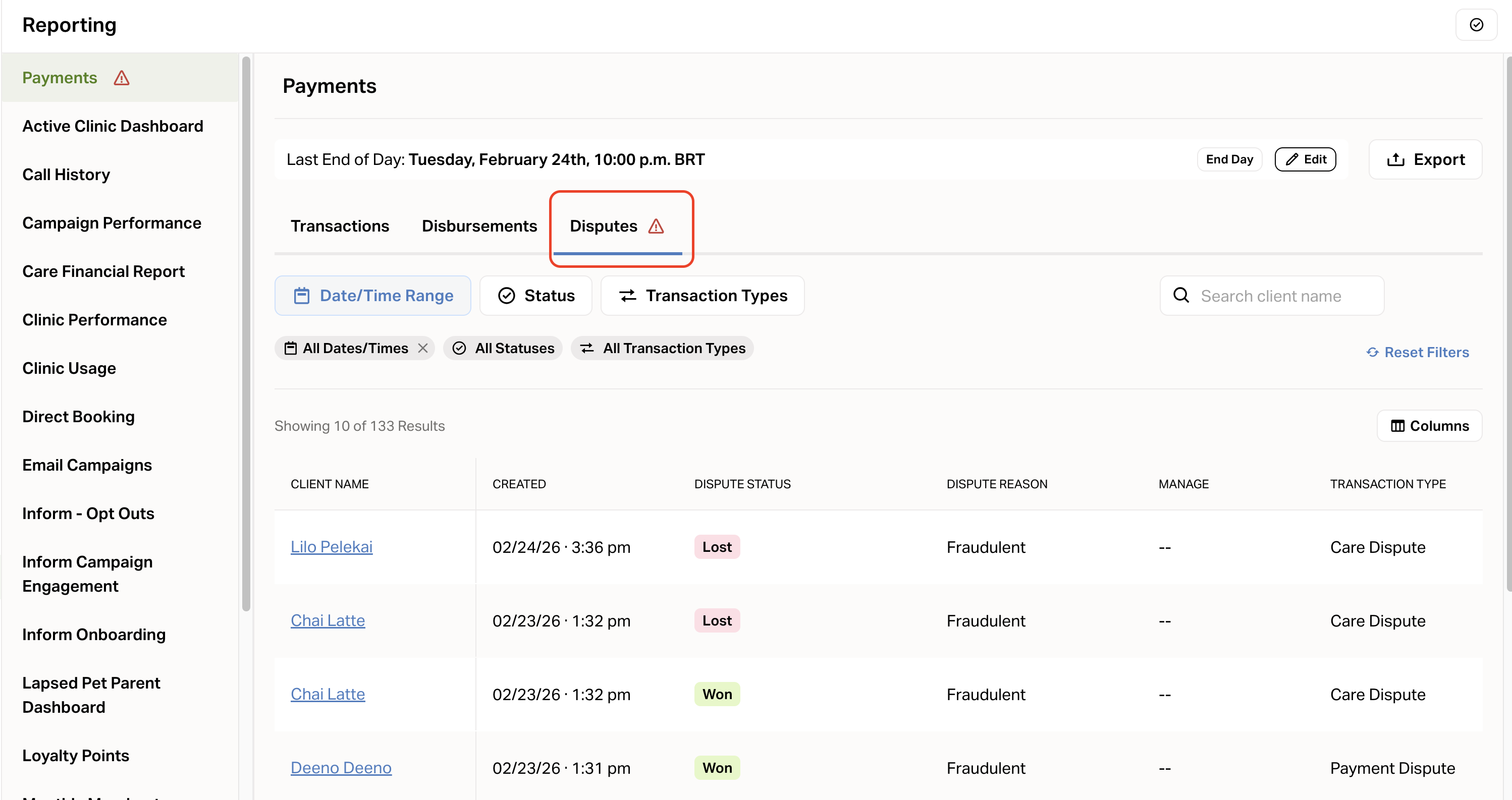Image resolution: width=1512 pixels, height=800 pixels.
Task: Click the magnifier icon in search box
Action: click(1181, 296)
